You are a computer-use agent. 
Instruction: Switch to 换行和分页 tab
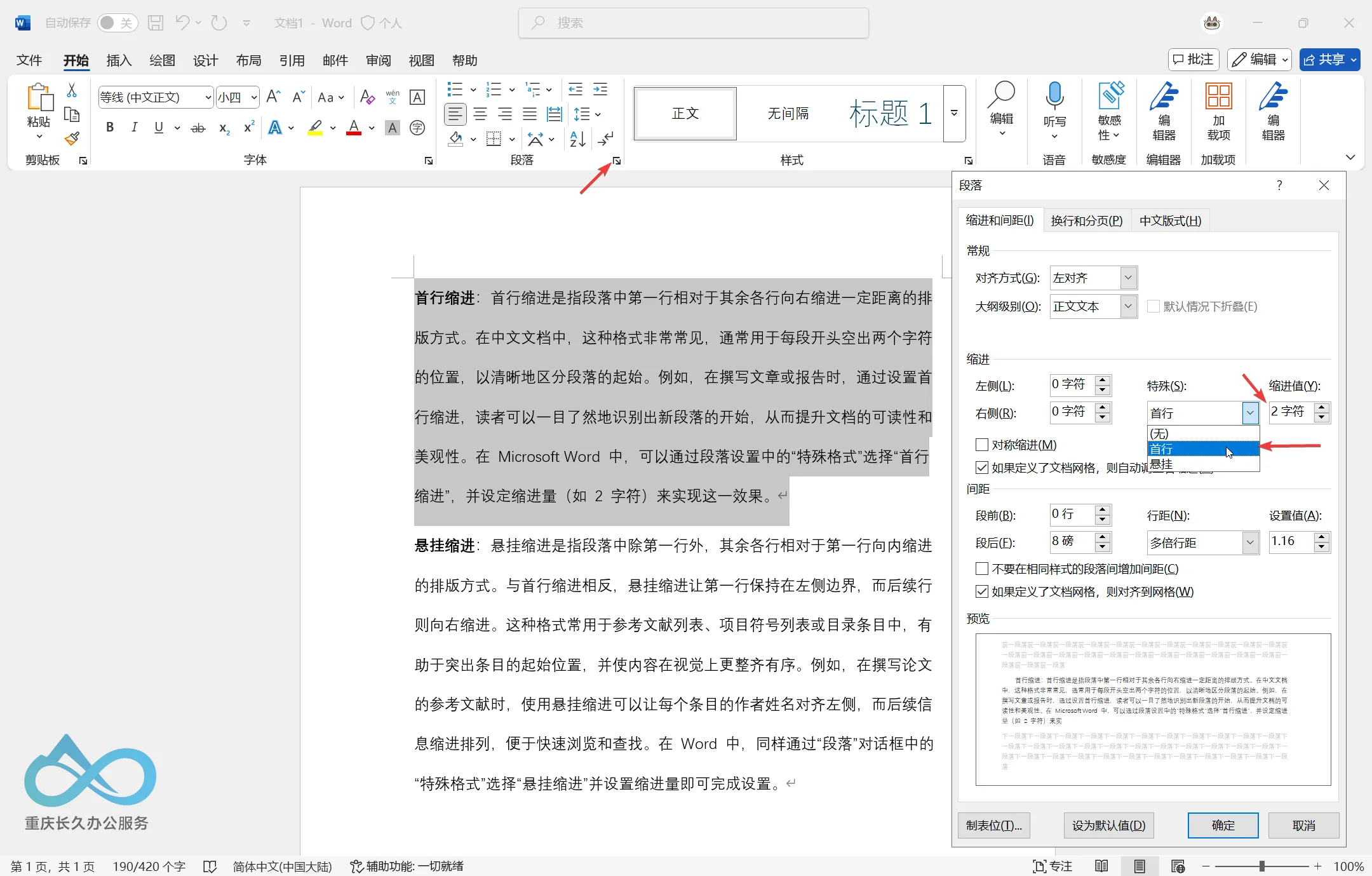(1086, 220)
